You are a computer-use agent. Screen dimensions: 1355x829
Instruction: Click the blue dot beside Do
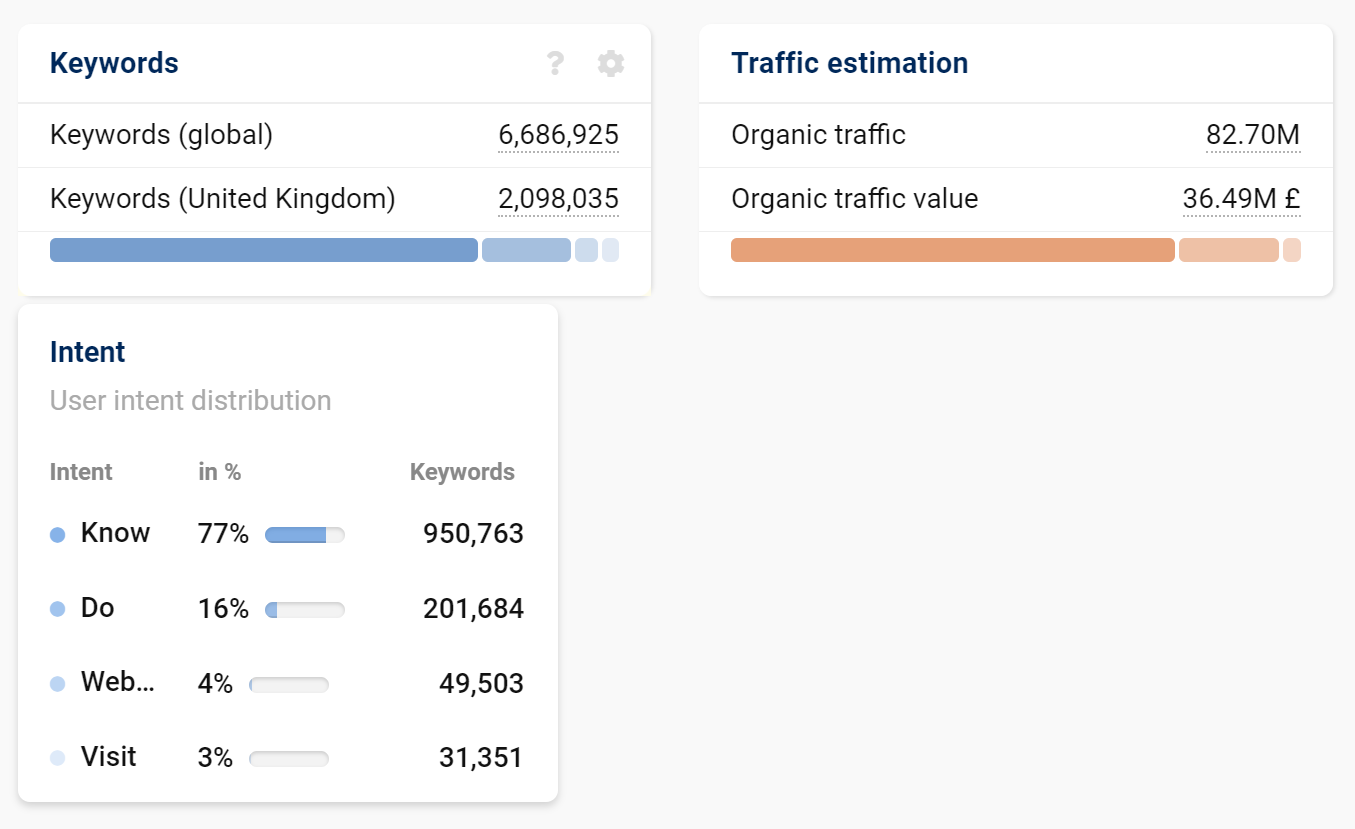coord(57,609)
